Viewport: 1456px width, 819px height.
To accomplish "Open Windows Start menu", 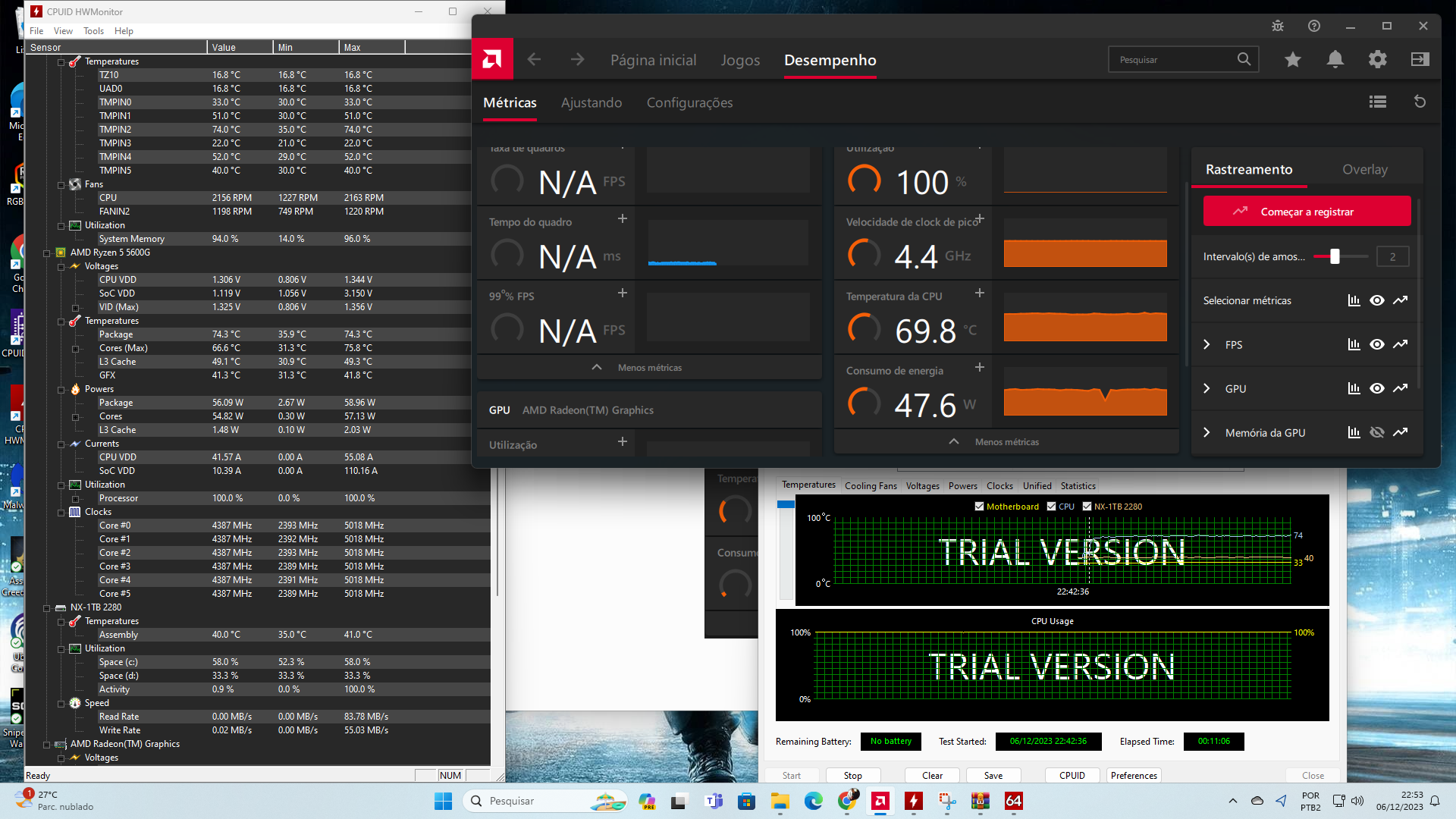I will tap(443, 801).
